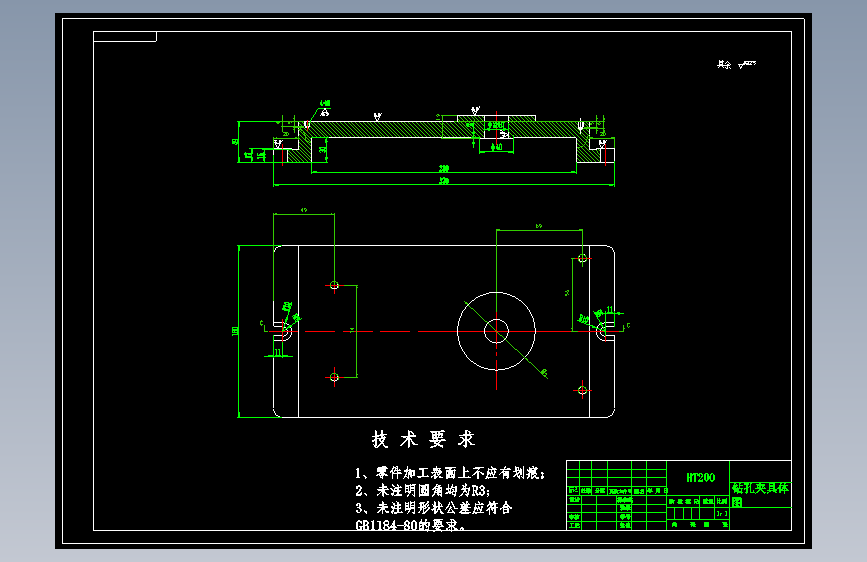Select the HT200 material label

point(701,478)
